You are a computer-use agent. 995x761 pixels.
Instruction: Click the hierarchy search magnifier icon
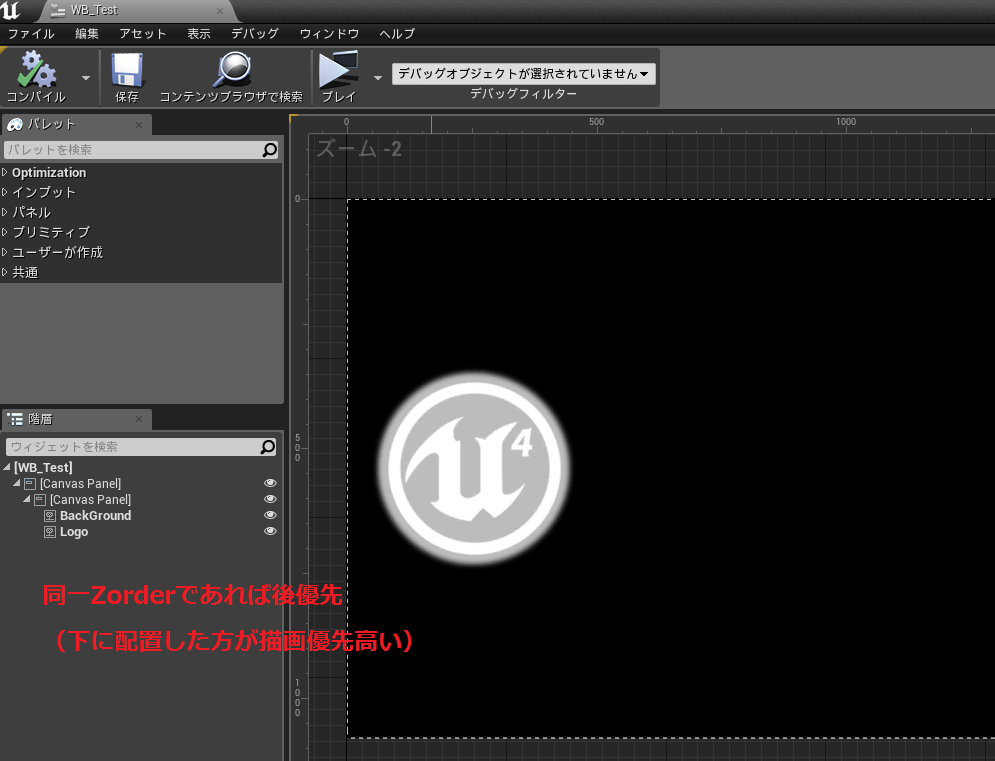click(x=268, y=447)
